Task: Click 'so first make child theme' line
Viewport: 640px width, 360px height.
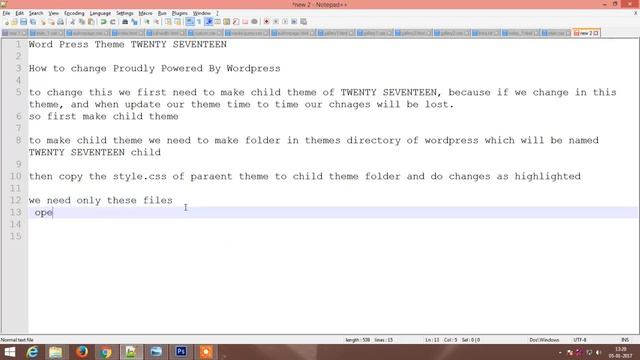Action: [103, 116]
